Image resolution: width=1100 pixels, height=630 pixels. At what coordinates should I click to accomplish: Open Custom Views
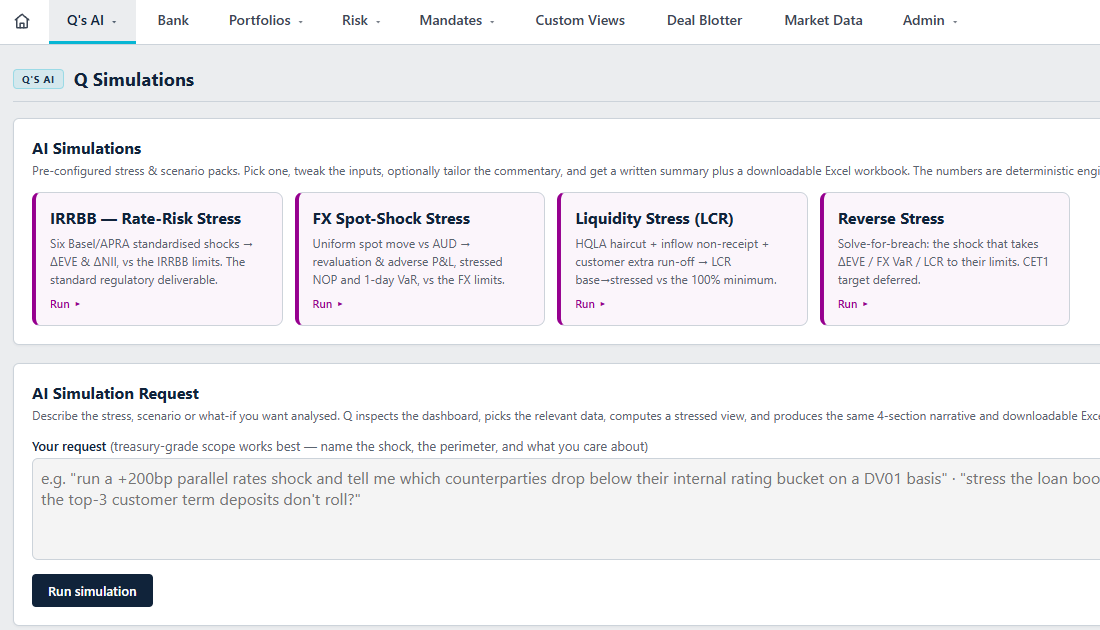coord(580,21)
